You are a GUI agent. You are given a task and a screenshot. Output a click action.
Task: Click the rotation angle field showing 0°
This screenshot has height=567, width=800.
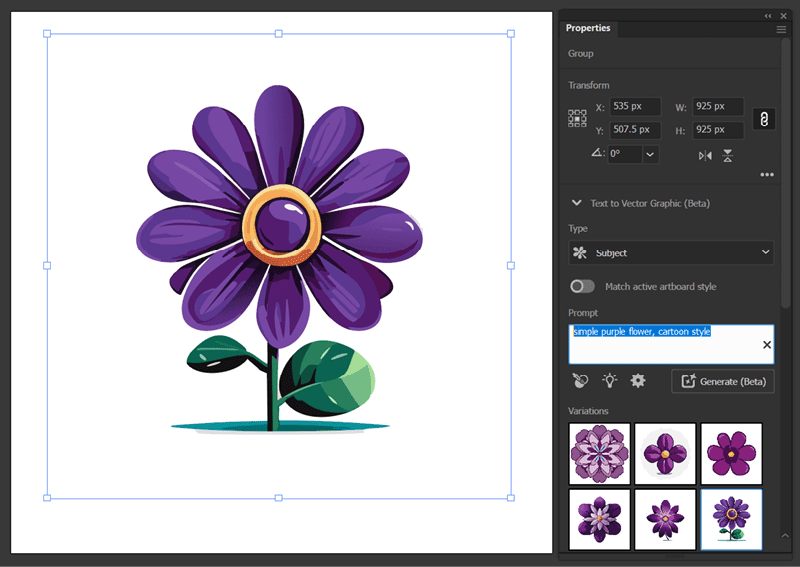(x=624, y=154)
